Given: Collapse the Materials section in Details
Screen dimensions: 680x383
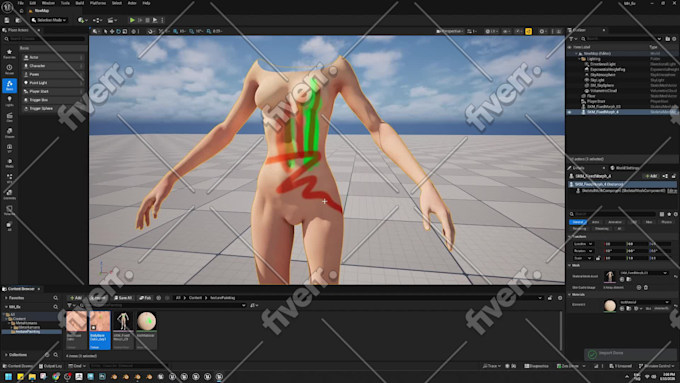Looking at the screenshot, I should tap(569, 295).
